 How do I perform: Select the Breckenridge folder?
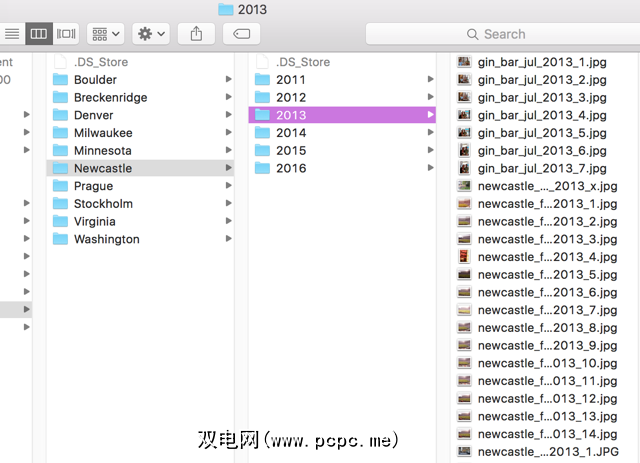[140, 97]
